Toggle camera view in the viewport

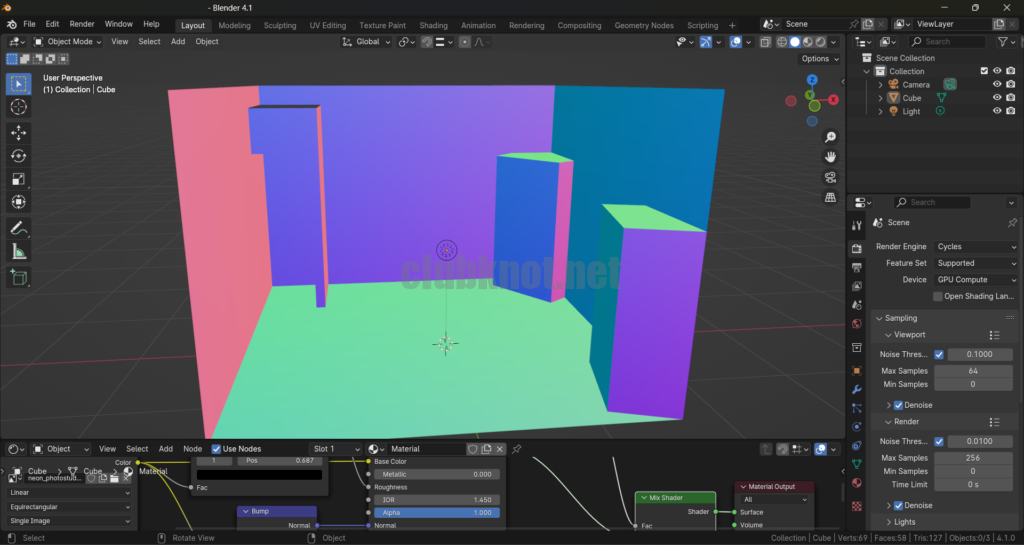pyautogui.click(x=830, y=178)
